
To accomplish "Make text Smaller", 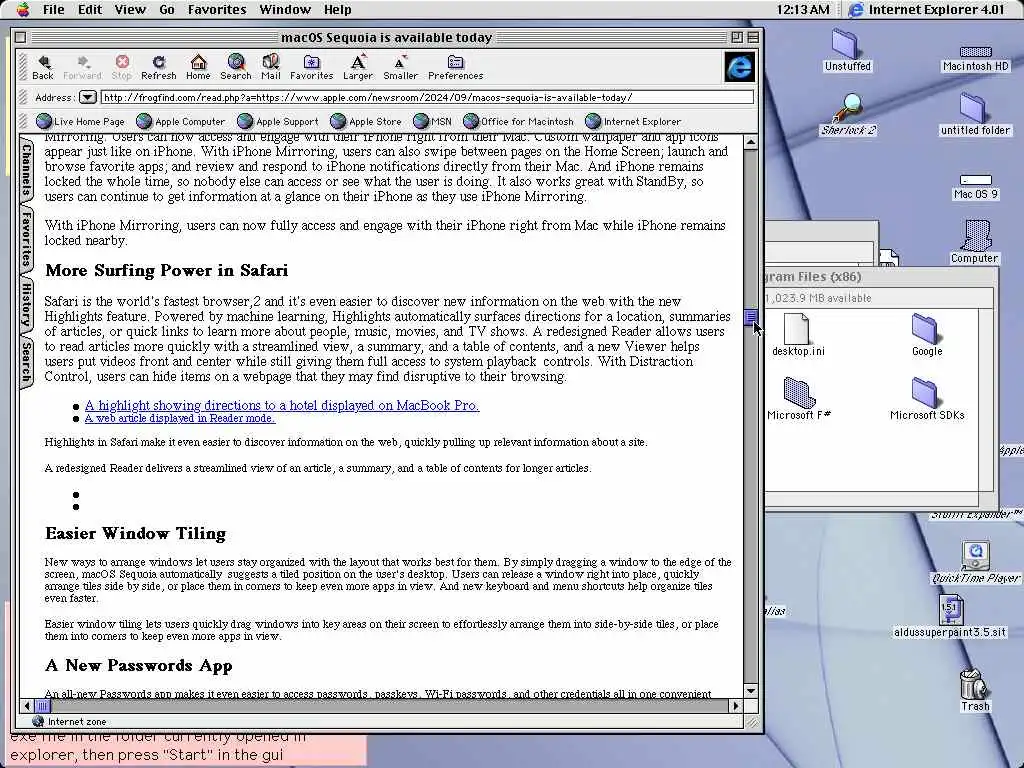I will click(400, 67).
